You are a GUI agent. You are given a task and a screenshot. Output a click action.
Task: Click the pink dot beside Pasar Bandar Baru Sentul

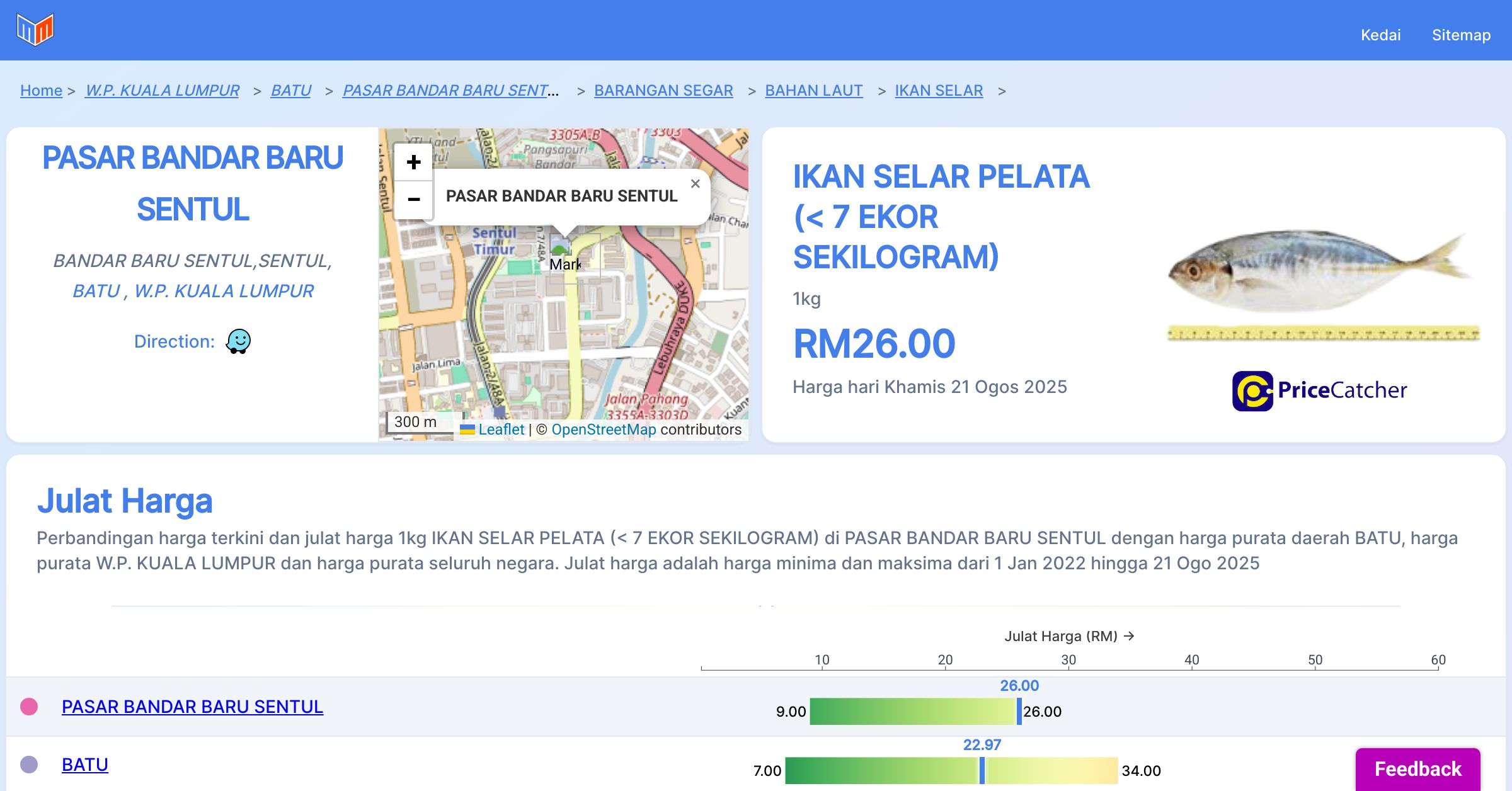(29, 707)
